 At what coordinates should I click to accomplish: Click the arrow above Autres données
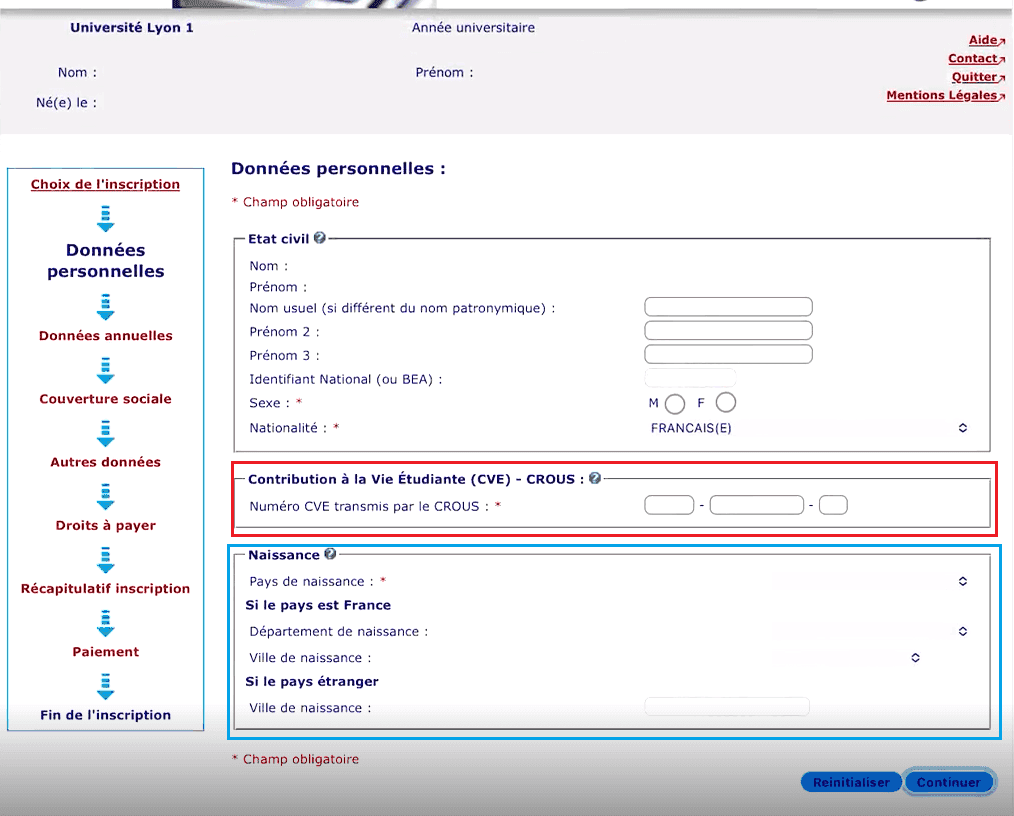tap(105, 432)
